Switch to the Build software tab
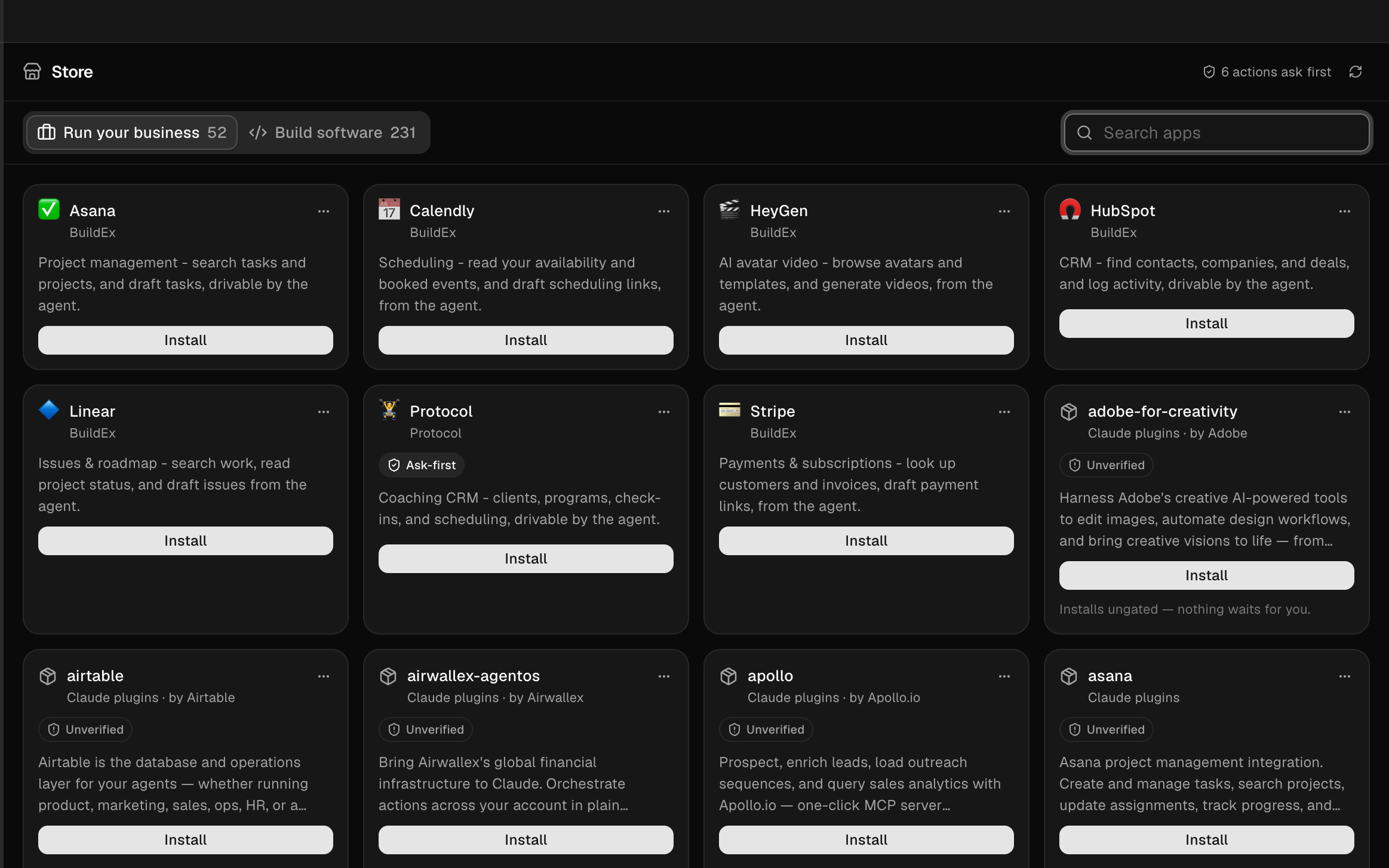 333,133
